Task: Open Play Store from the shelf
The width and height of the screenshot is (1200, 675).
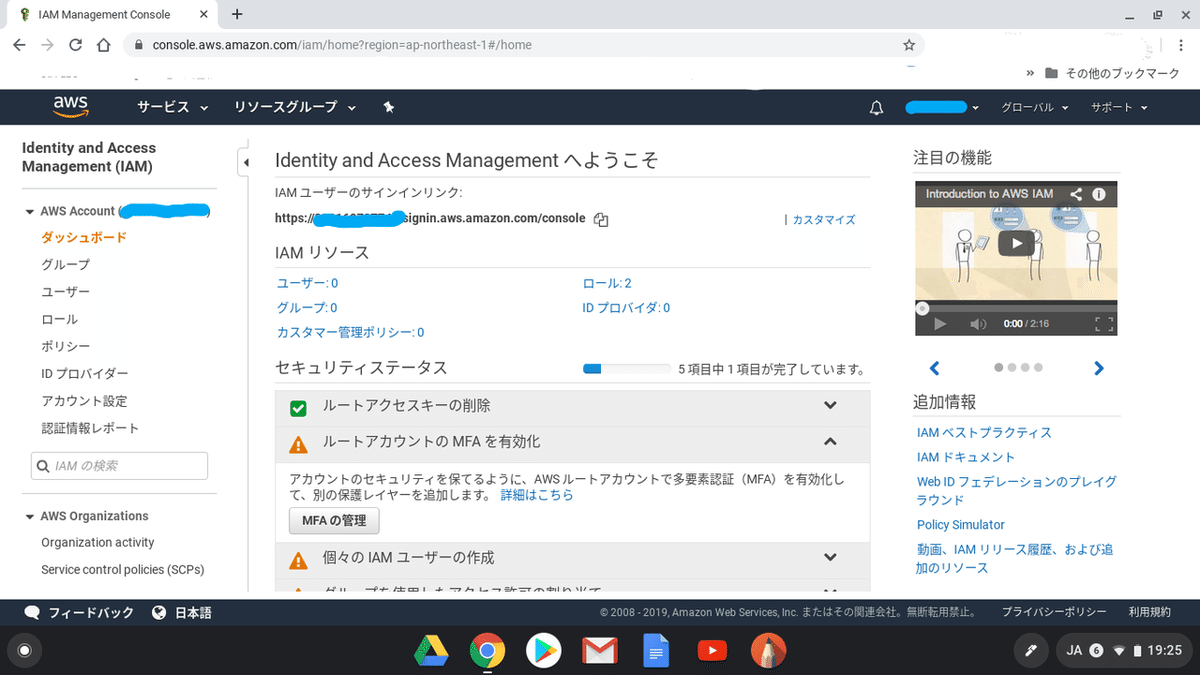Action: (543, 651)
